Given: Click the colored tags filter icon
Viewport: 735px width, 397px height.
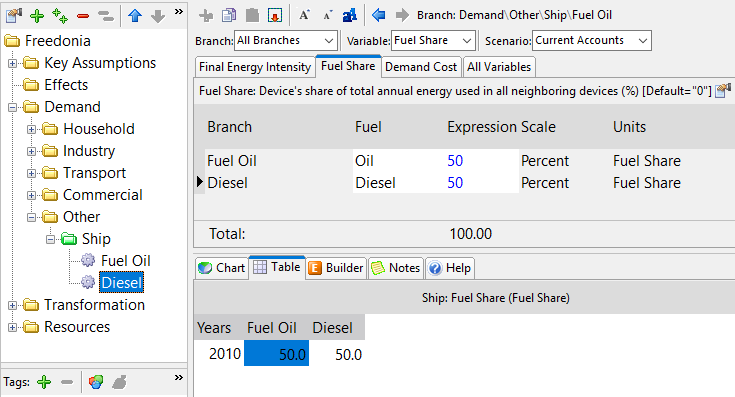Looking at the screenshot, I should (x=96, y=382).
